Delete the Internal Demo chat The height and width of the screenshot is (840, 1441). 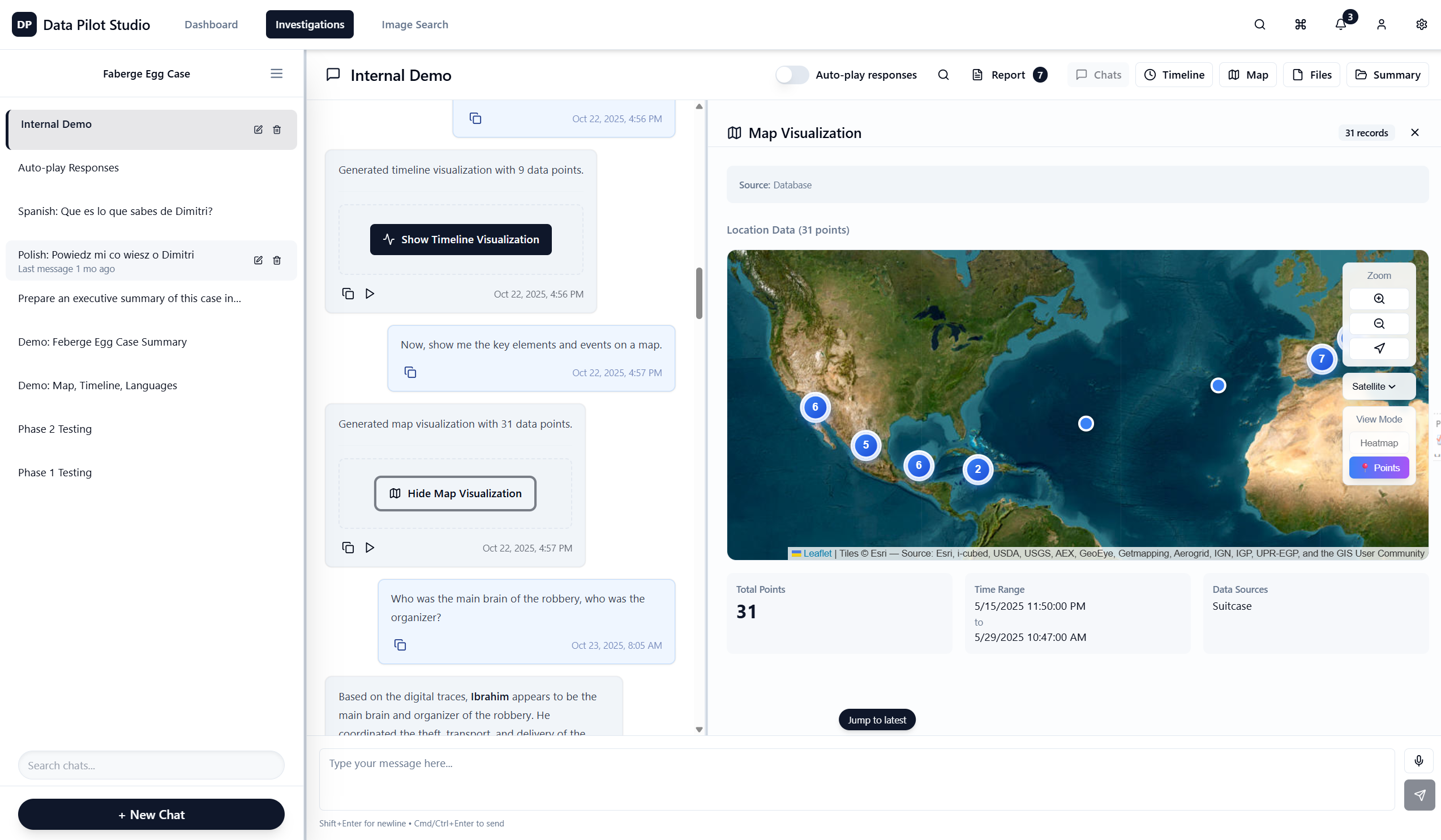277,130
